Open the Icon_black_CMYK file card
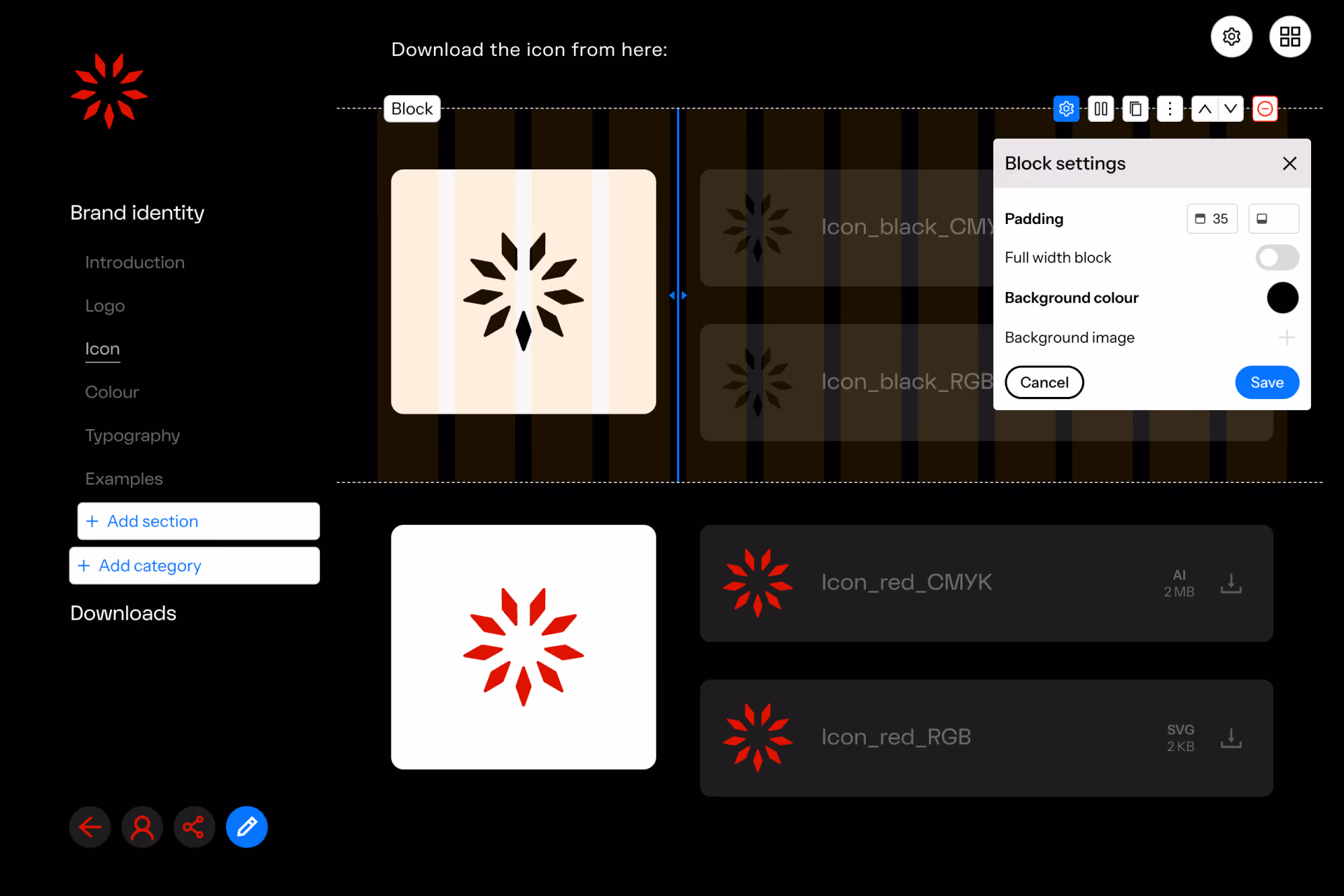 tap(846, 227)
